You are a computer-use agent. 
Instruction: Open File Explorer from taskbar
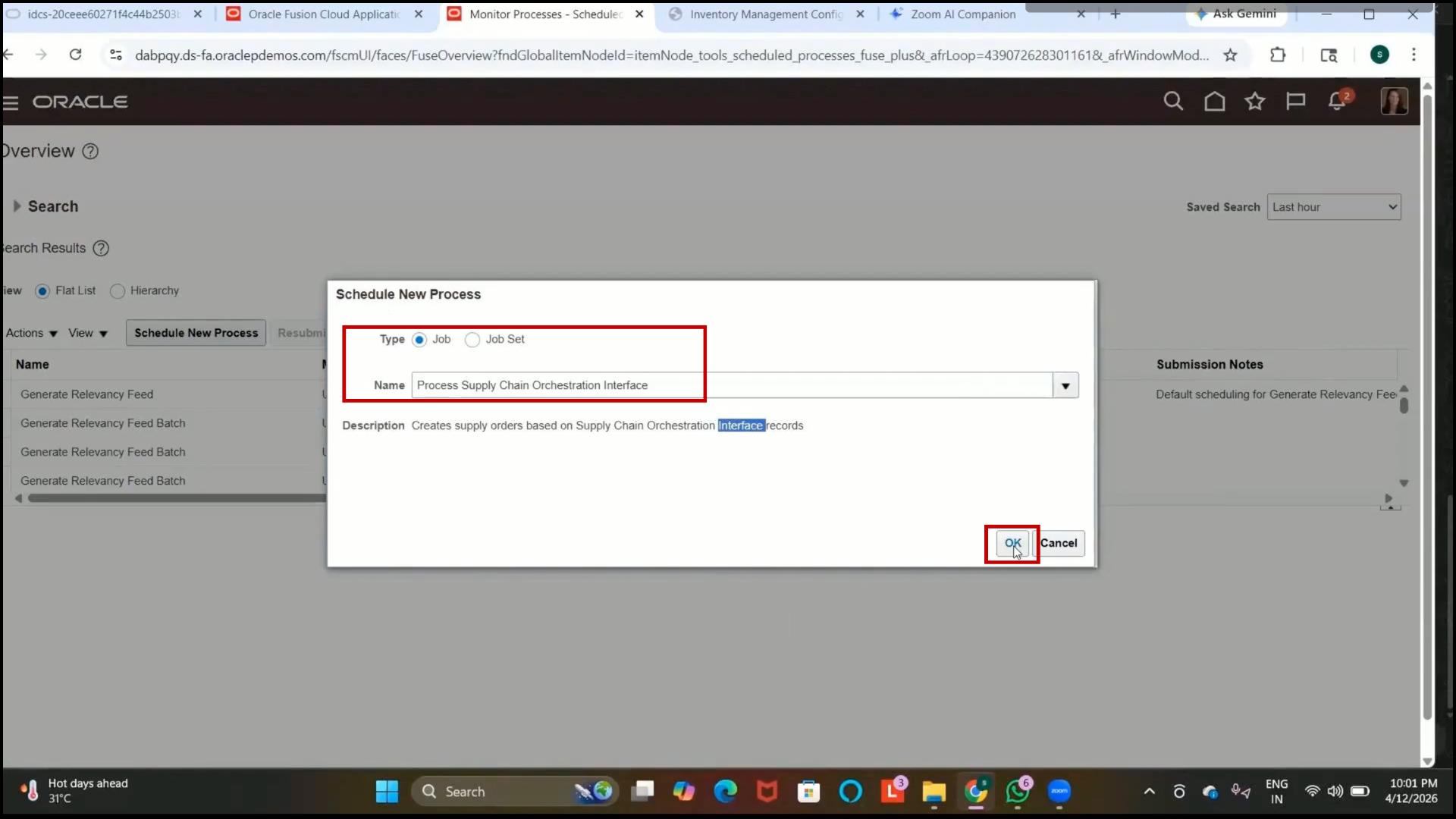pos(934,792)
